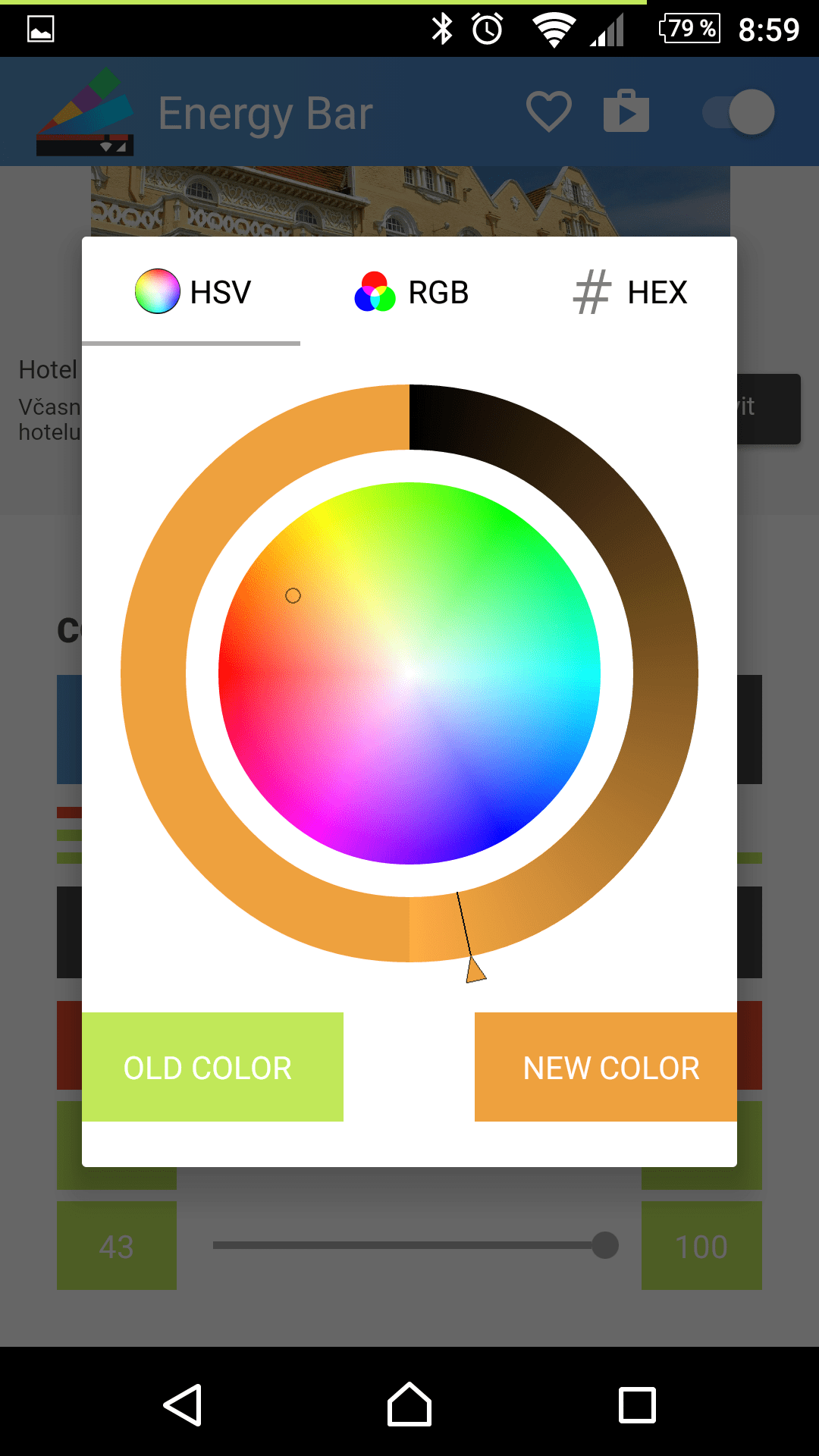The height and width of the screenshot is (1456, 819).
Task: Pick the center of the hue wheel
Action: (409, 673)
